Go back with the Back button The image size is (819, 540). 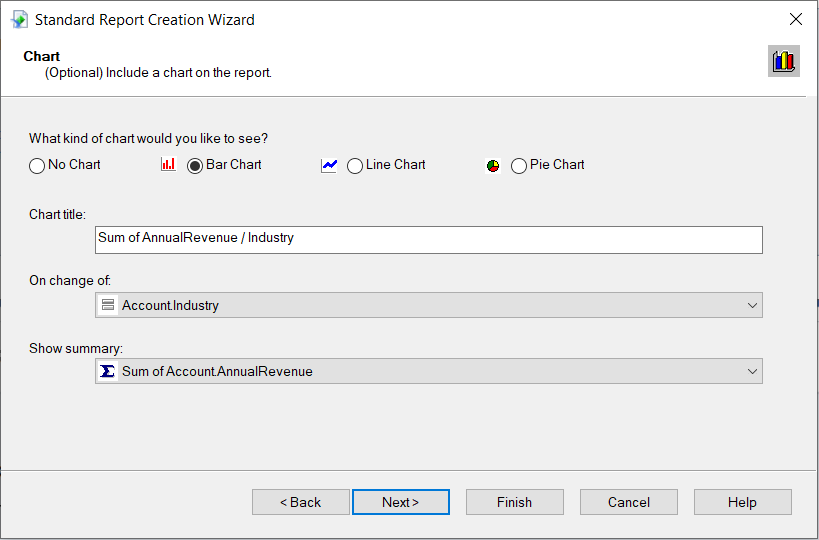coord(300,502)
